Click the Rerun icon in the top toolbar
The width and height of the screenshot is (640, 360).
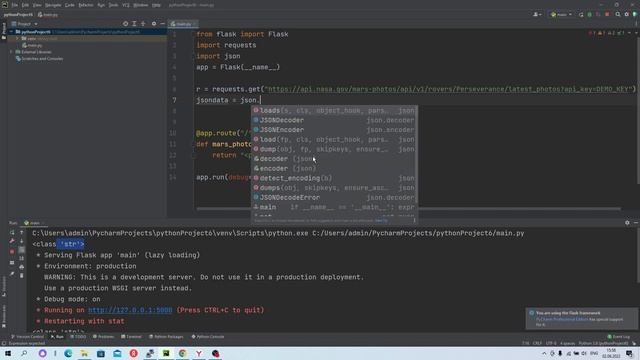(x=581, y=15)
